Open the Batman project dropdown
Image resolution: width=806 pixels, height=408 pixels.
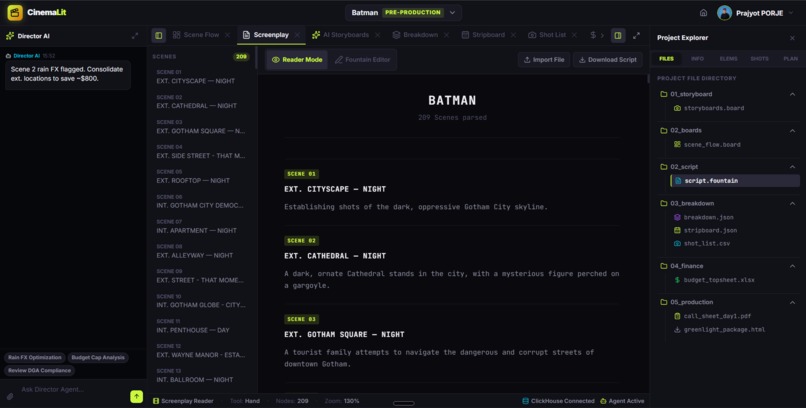(x=404, y=12)
